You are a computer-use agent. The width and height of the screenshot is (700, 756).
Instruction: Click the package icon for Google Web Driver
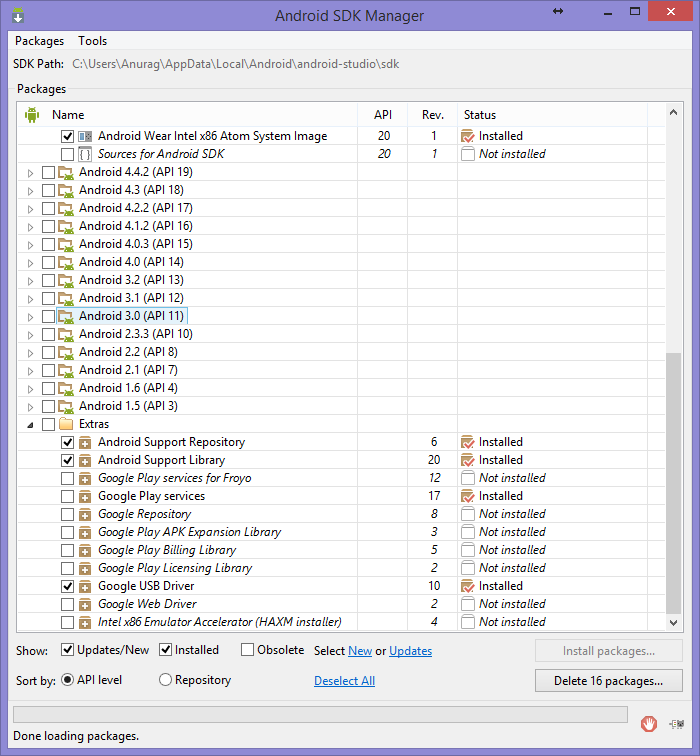(85, 604)
